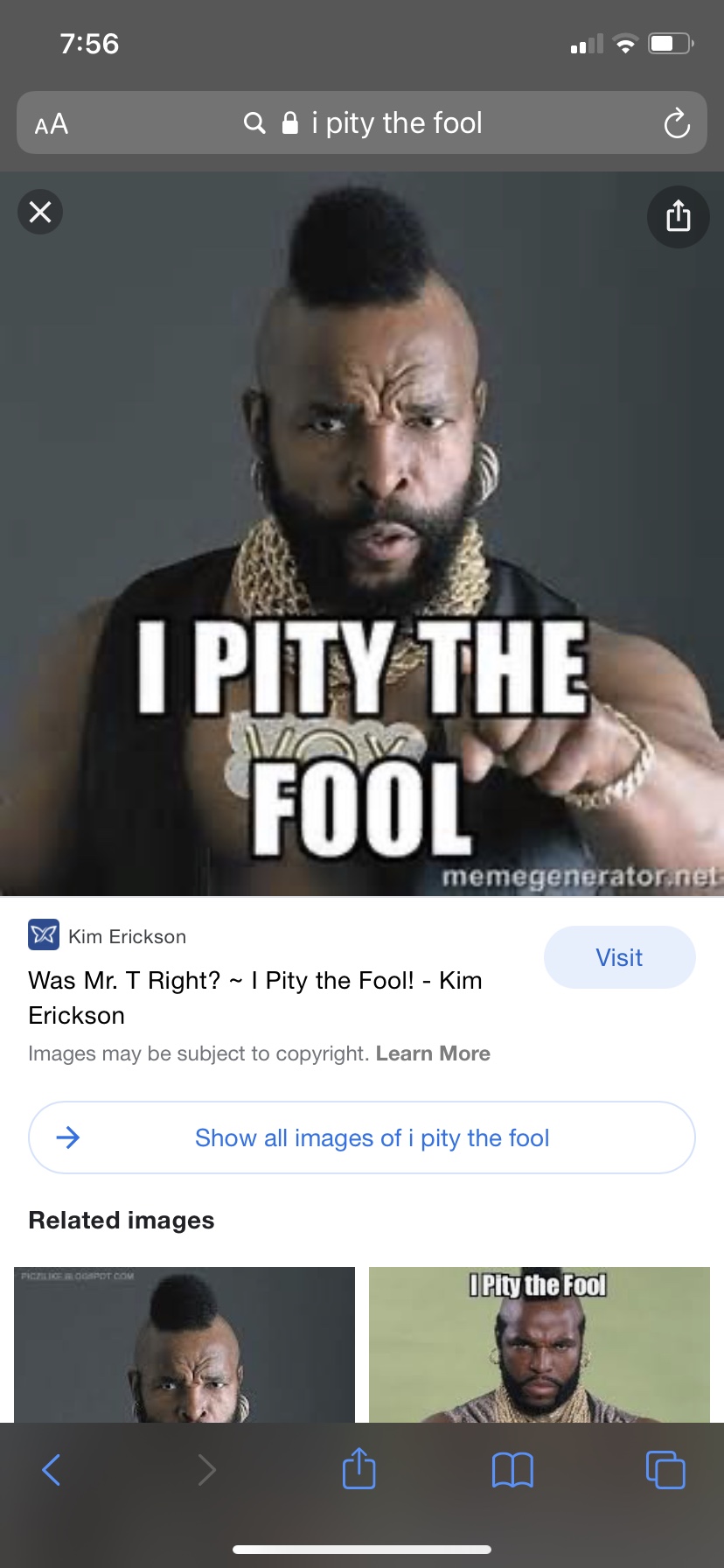Open the left related image thumbnail
Viewport: 724px width, 1568px height.
tap(184, 1345)
